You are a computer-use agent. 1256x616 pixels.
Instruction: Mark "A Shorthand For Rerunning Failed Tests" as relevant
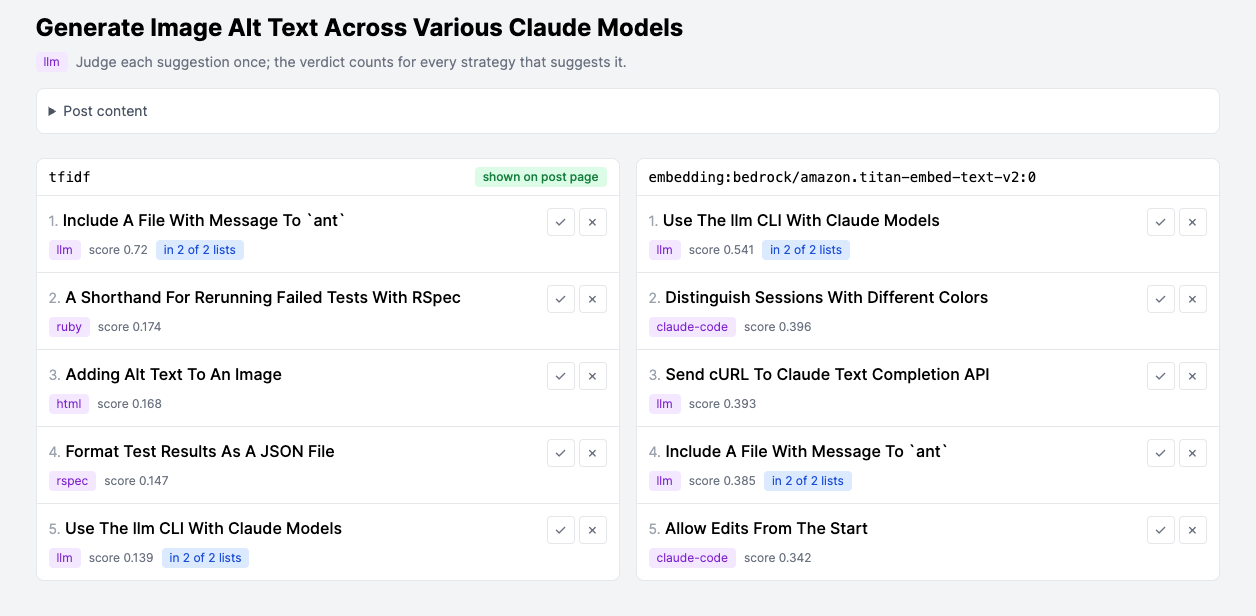click(x=561, y=299)
